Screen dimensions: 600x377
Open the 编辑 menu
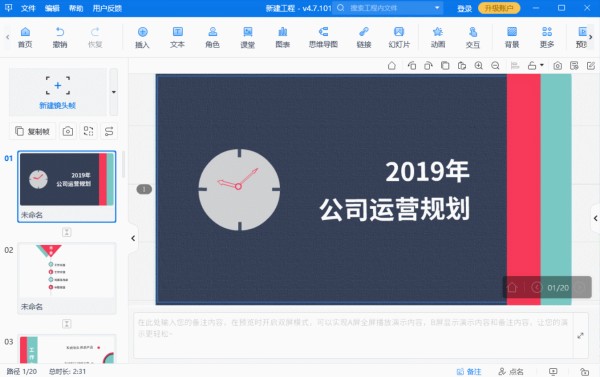pos(52,8)
